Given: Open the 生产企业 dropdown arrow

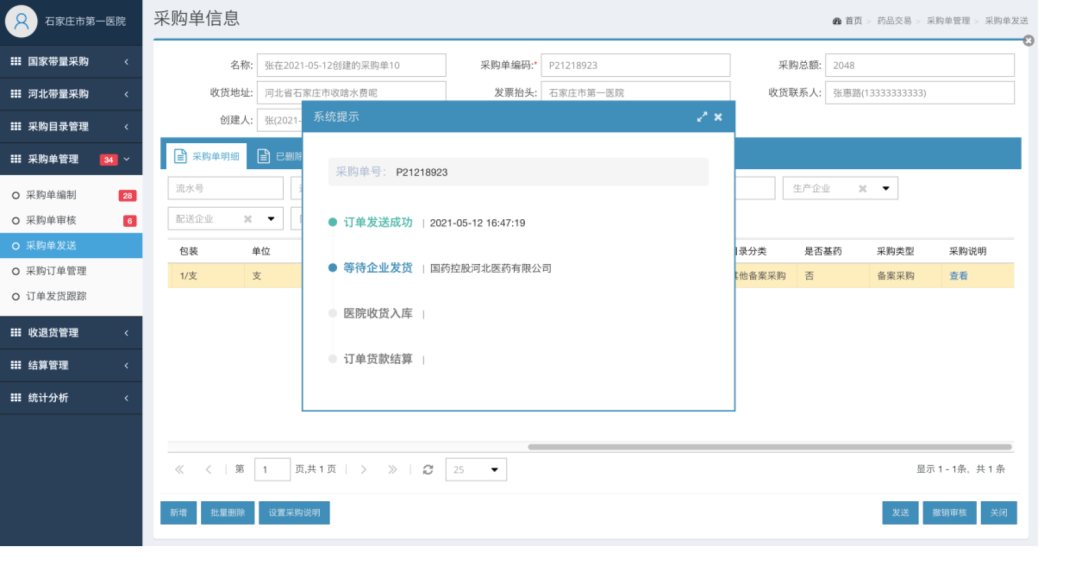Looking at the screenshot, I should coord(885,188).
